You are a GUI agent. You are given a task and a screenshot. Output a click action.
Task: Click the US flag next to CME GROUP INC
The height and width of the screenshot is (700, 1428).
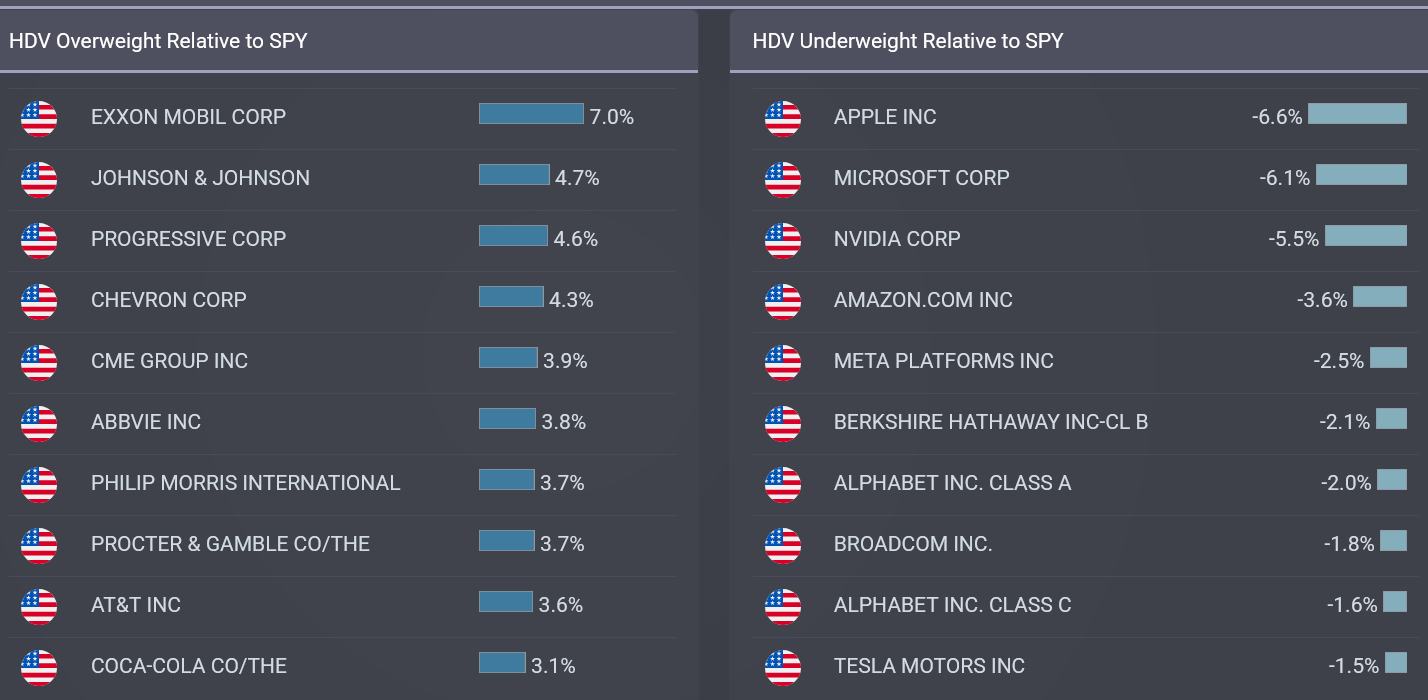coord(39,362)
